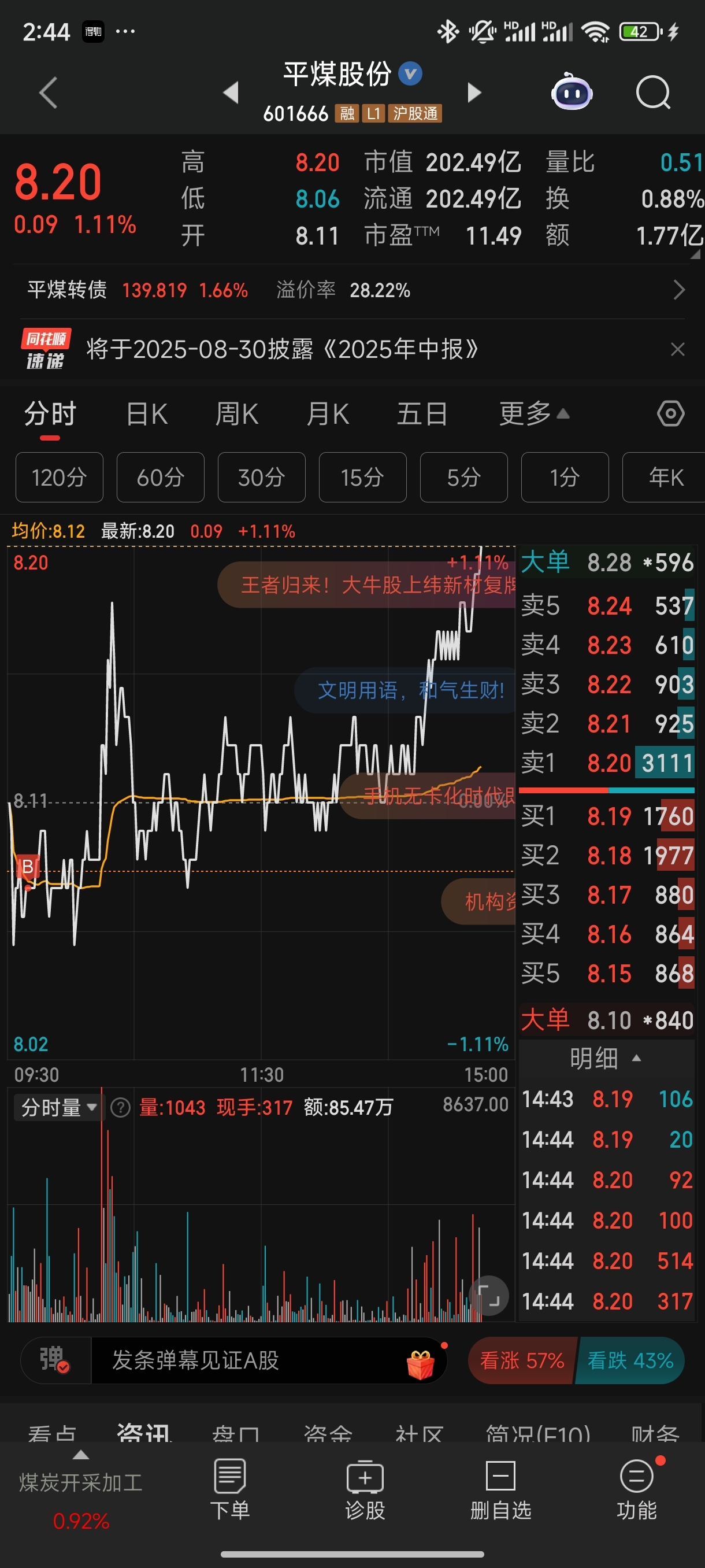Dismiss the 2025年中报 notice banner
Screen dimensions: 705x1568
coord(677,349)
